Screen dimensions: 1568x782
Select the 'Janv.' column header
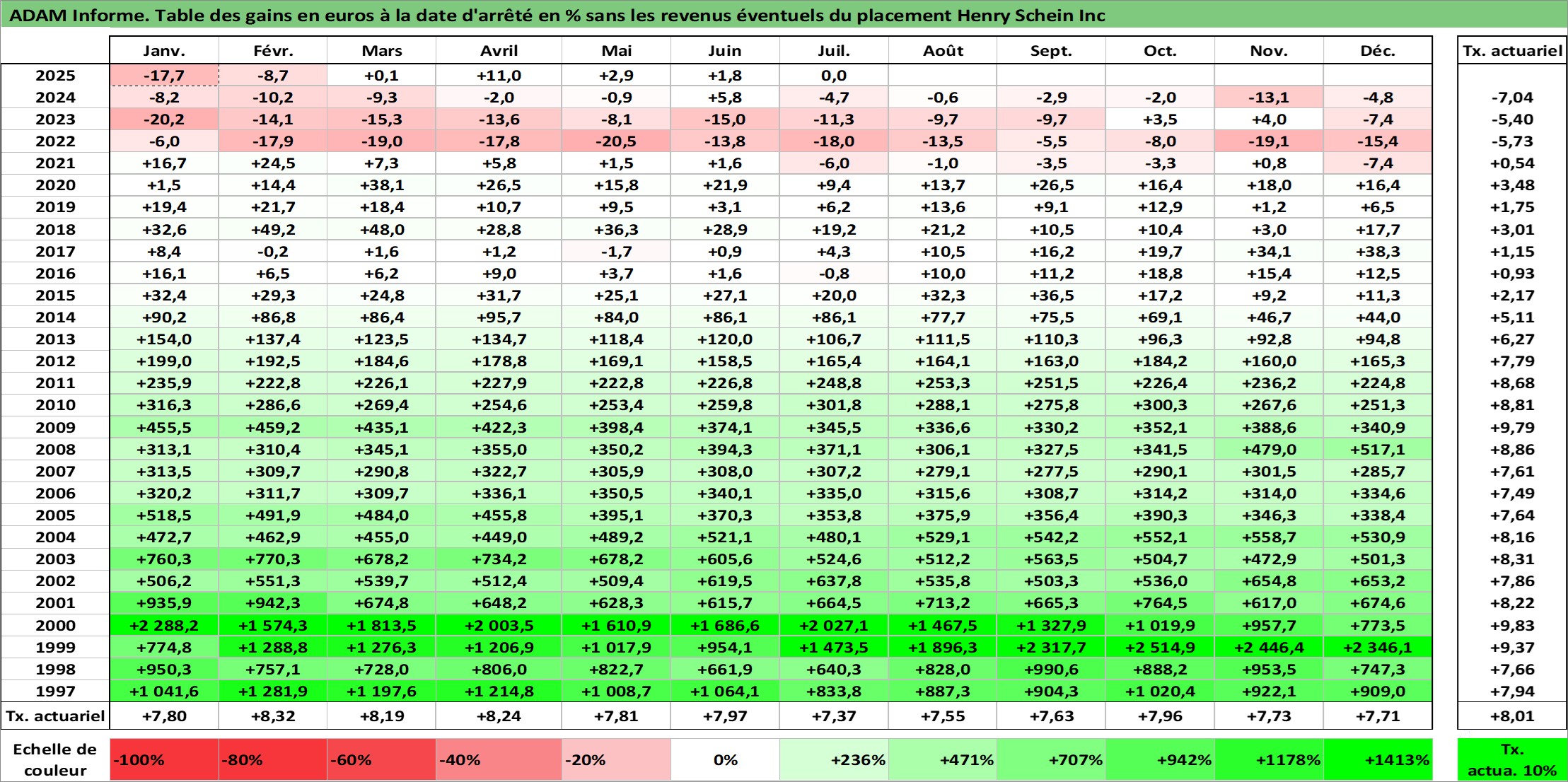[164, 50]
